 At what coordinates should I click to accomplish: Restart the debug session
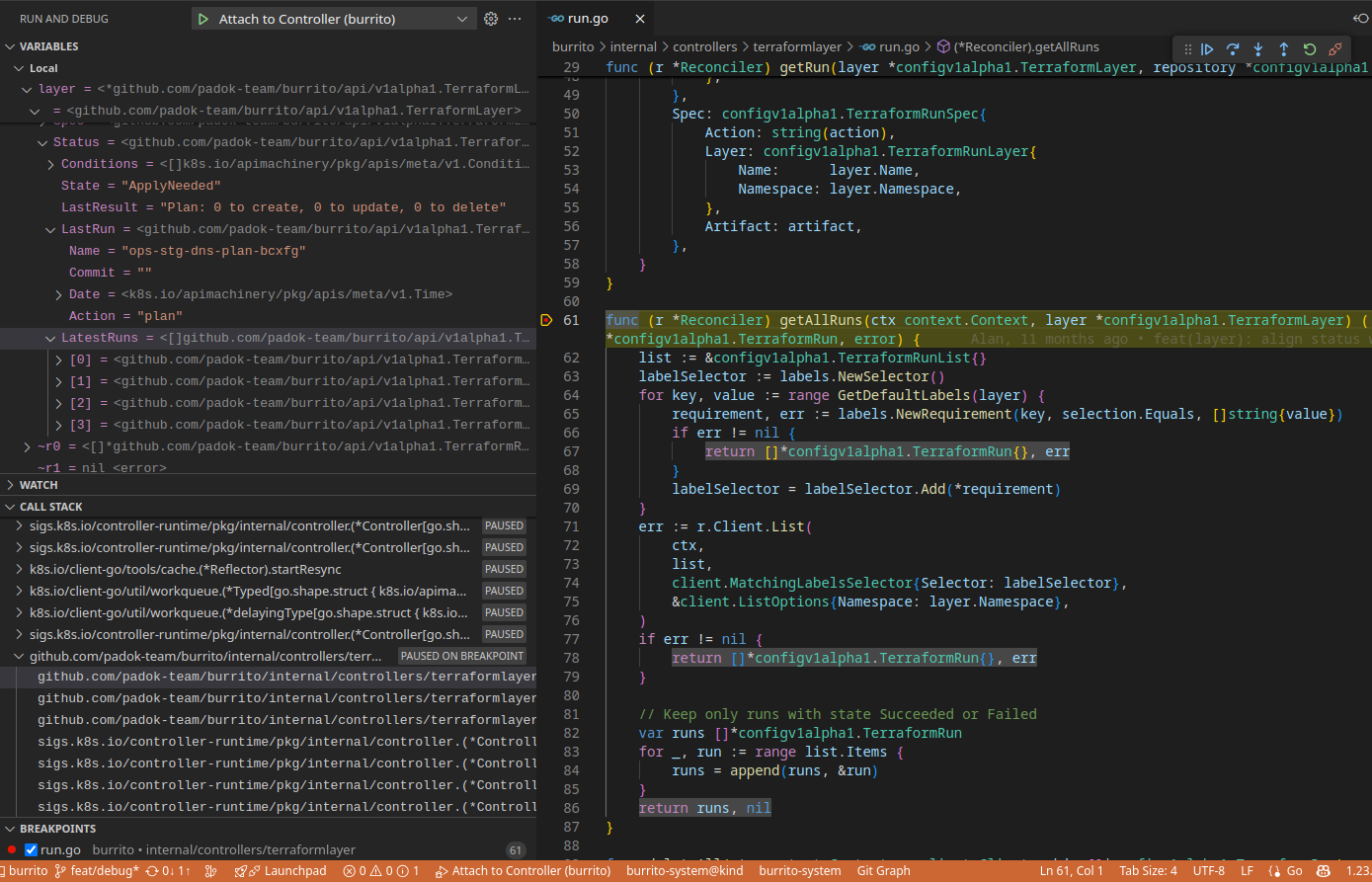pyautogui.click(x=1309, y=48)
